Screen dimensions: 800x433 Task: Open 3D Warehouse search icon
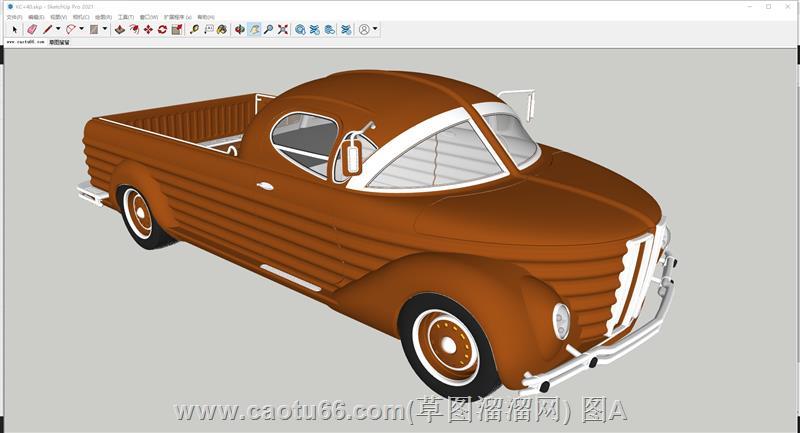[301, 30]
